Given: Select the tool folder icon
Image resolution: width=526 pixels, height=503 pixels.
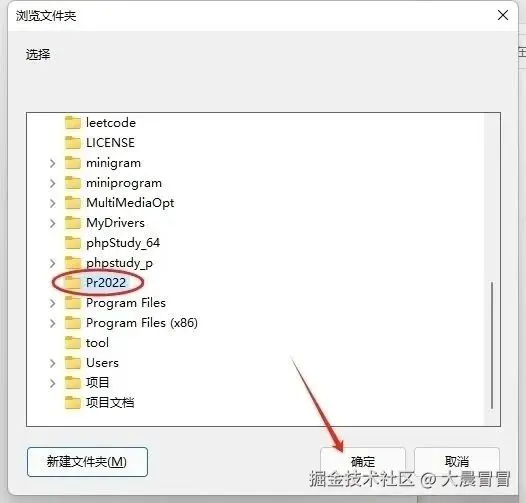Looking at the screenshot, I should click(x=72, y=343).
